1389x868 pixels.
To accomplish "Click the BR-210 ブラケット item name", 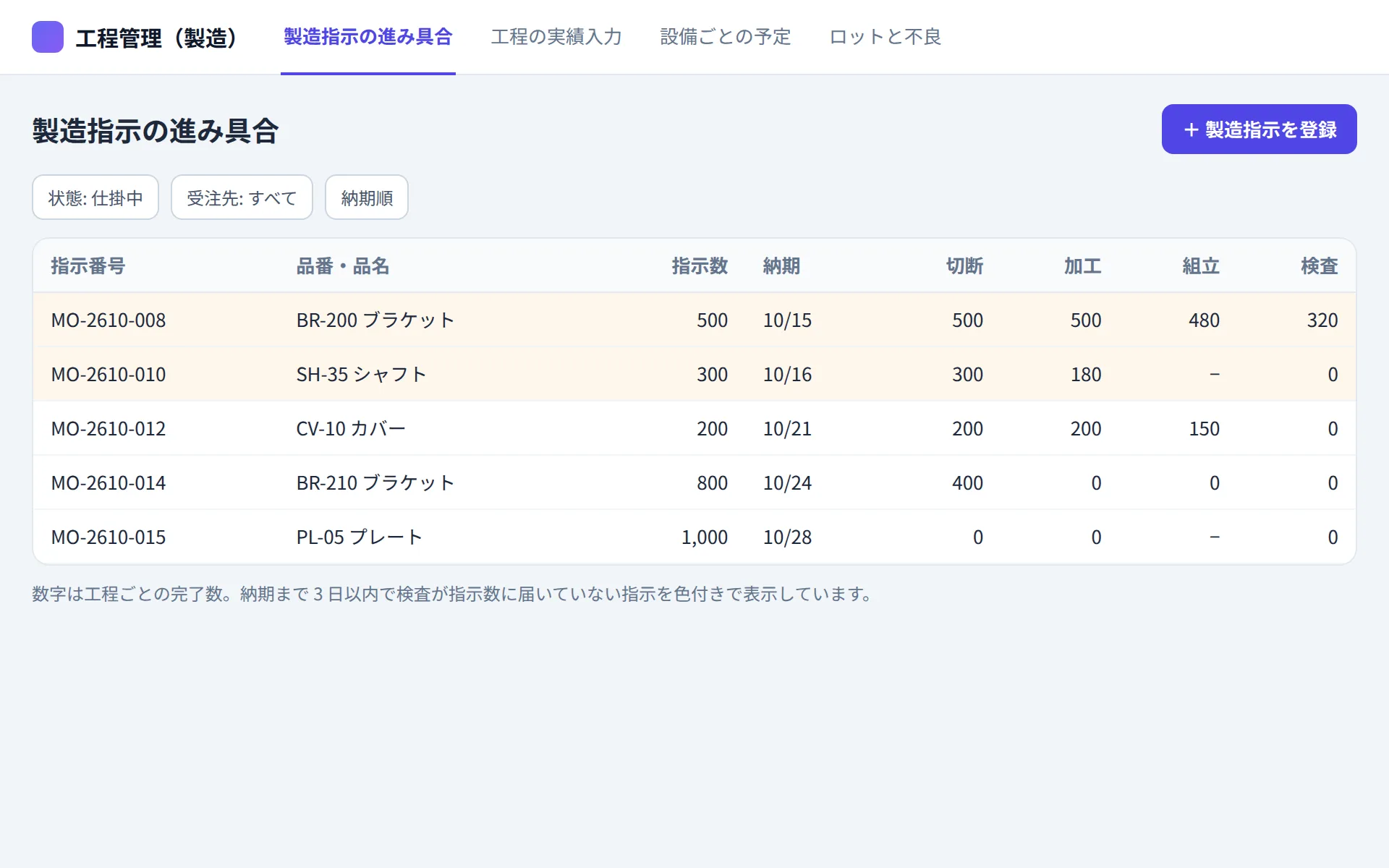I will 375,483.
